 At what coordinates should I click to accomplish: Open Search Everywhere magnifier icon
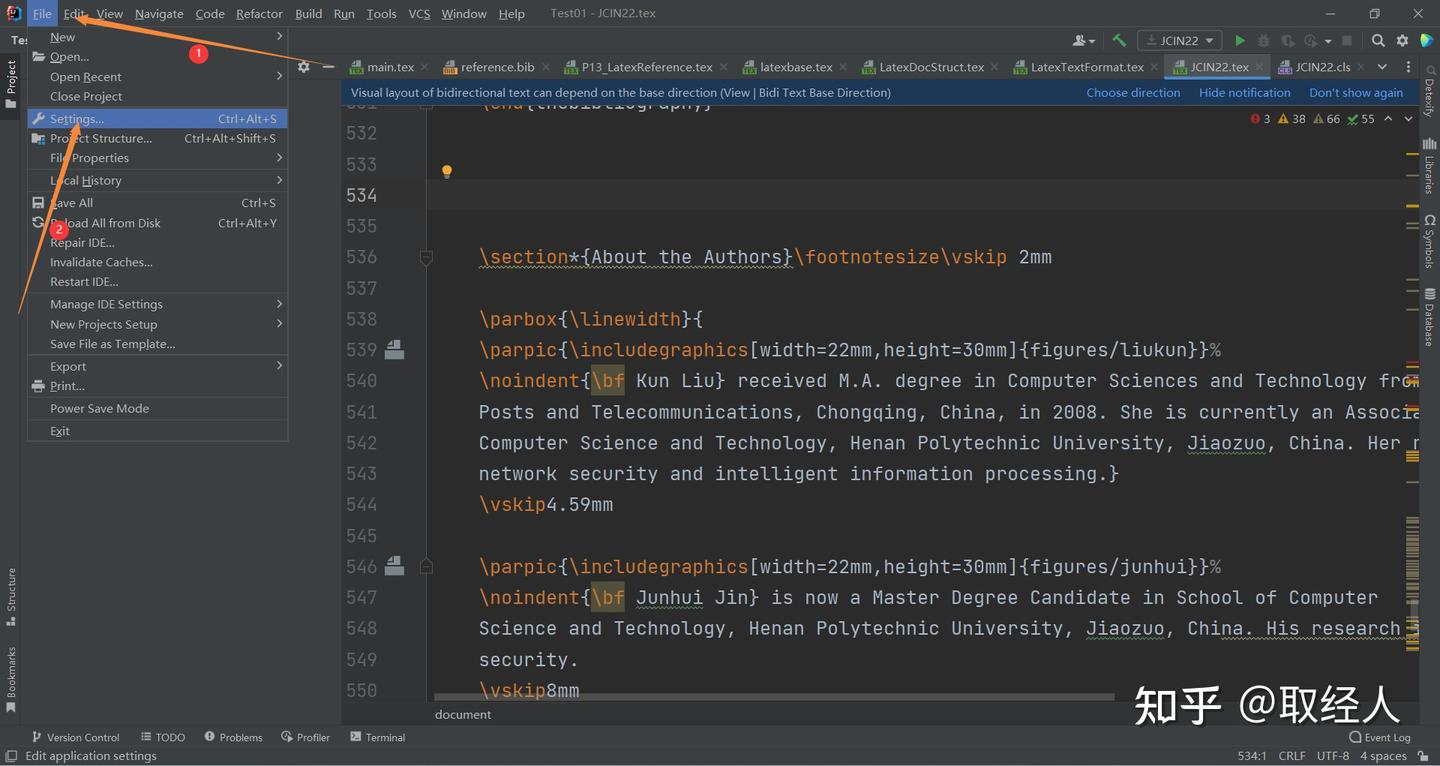[1378, 41]
